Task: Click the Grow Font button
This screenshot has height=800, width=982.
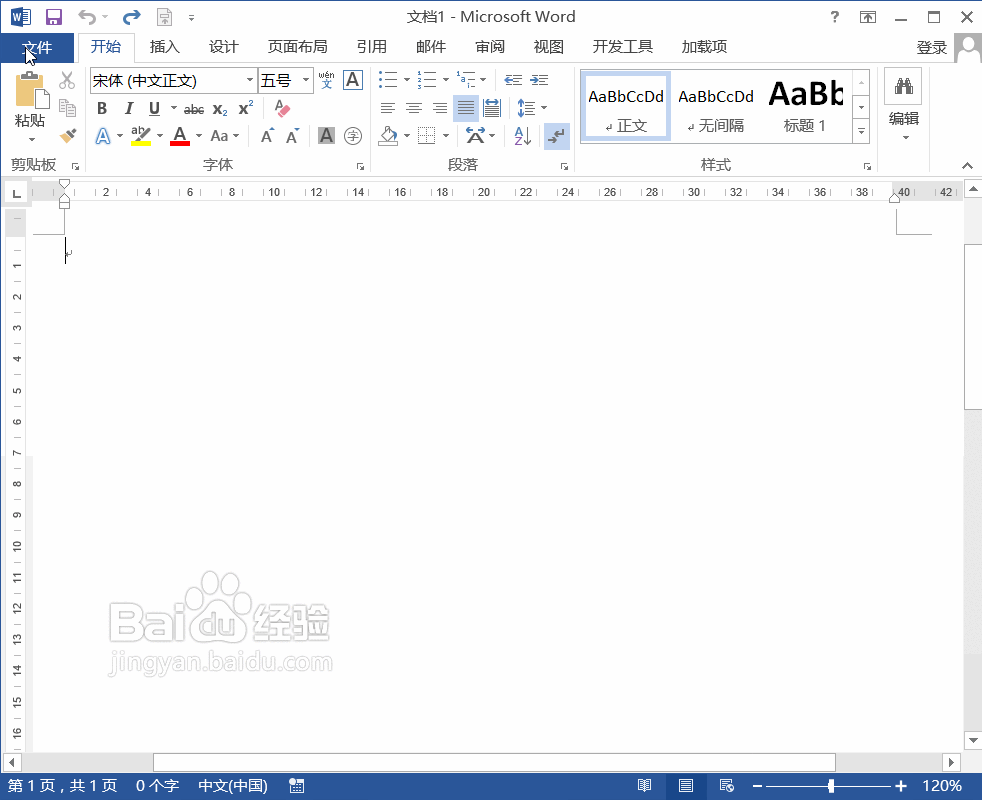Action: 267,136
